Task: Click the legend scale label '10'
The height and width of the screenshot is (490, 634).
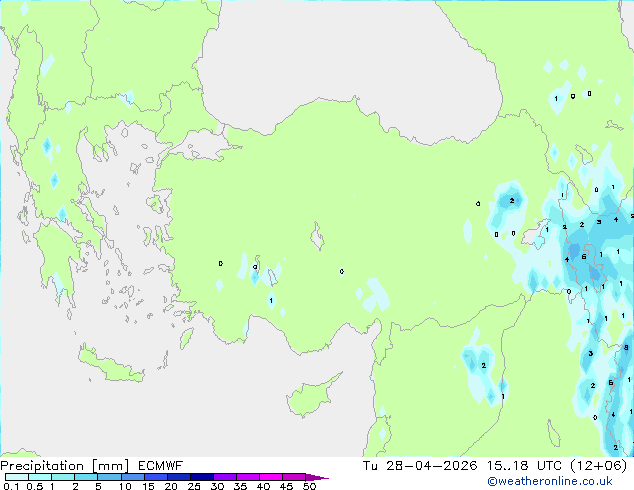Action: point(125,486)
